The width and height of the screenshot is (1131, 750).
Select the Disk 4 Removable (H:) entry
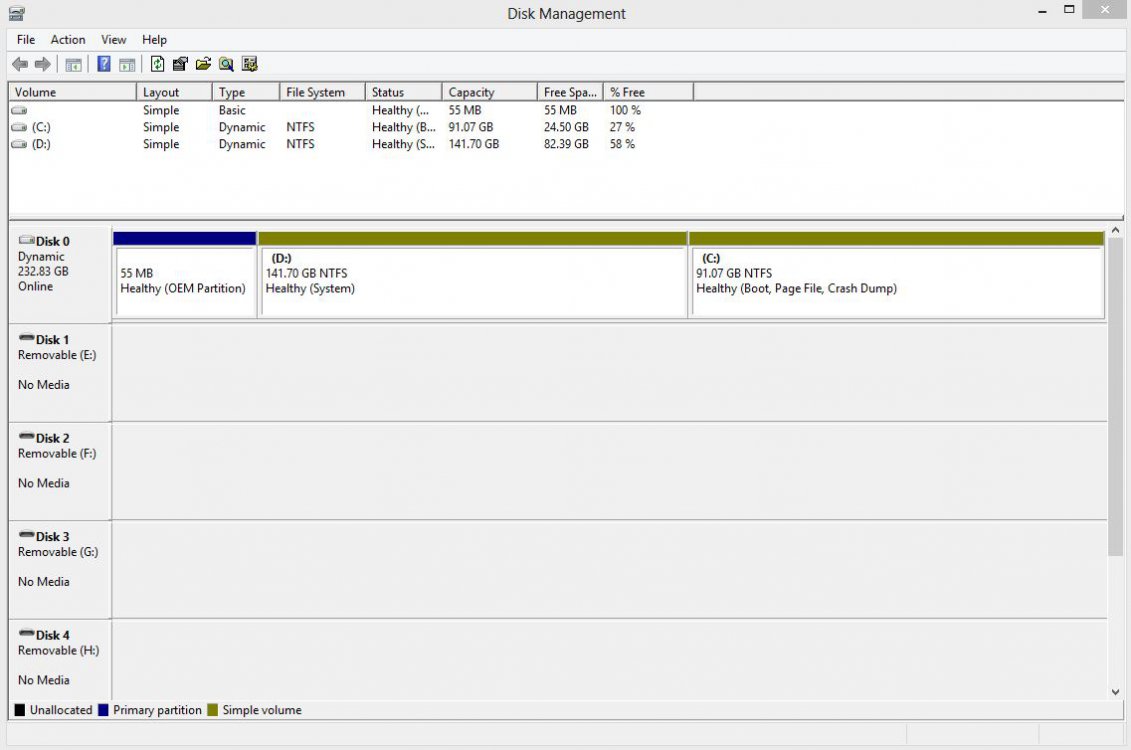pyautogui.click(x=55, y=657)
